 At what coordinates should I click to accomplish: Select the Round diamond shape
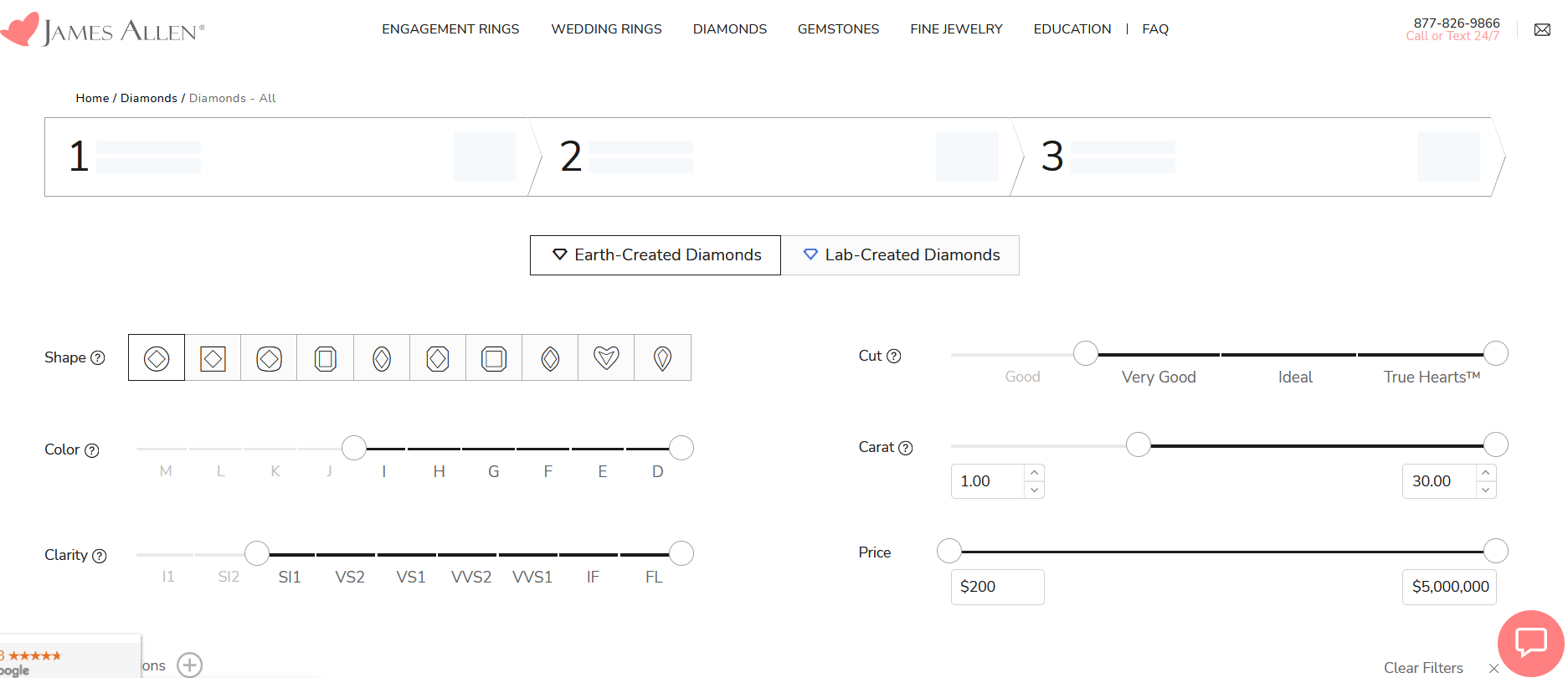click(x=157, y=358)
